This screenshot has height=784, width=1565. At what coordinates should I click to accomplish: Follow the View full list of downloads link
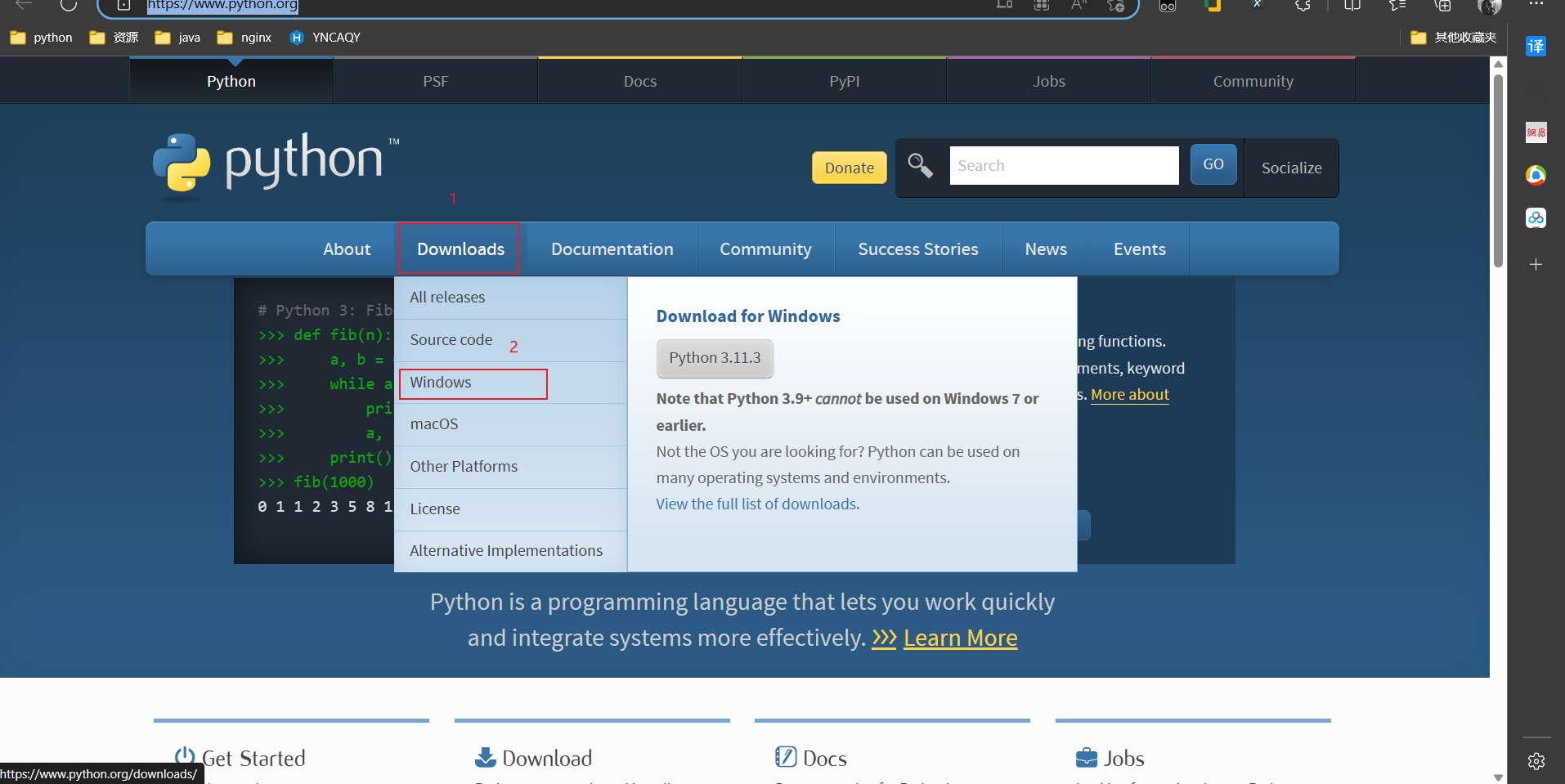[x=757, y=504]
